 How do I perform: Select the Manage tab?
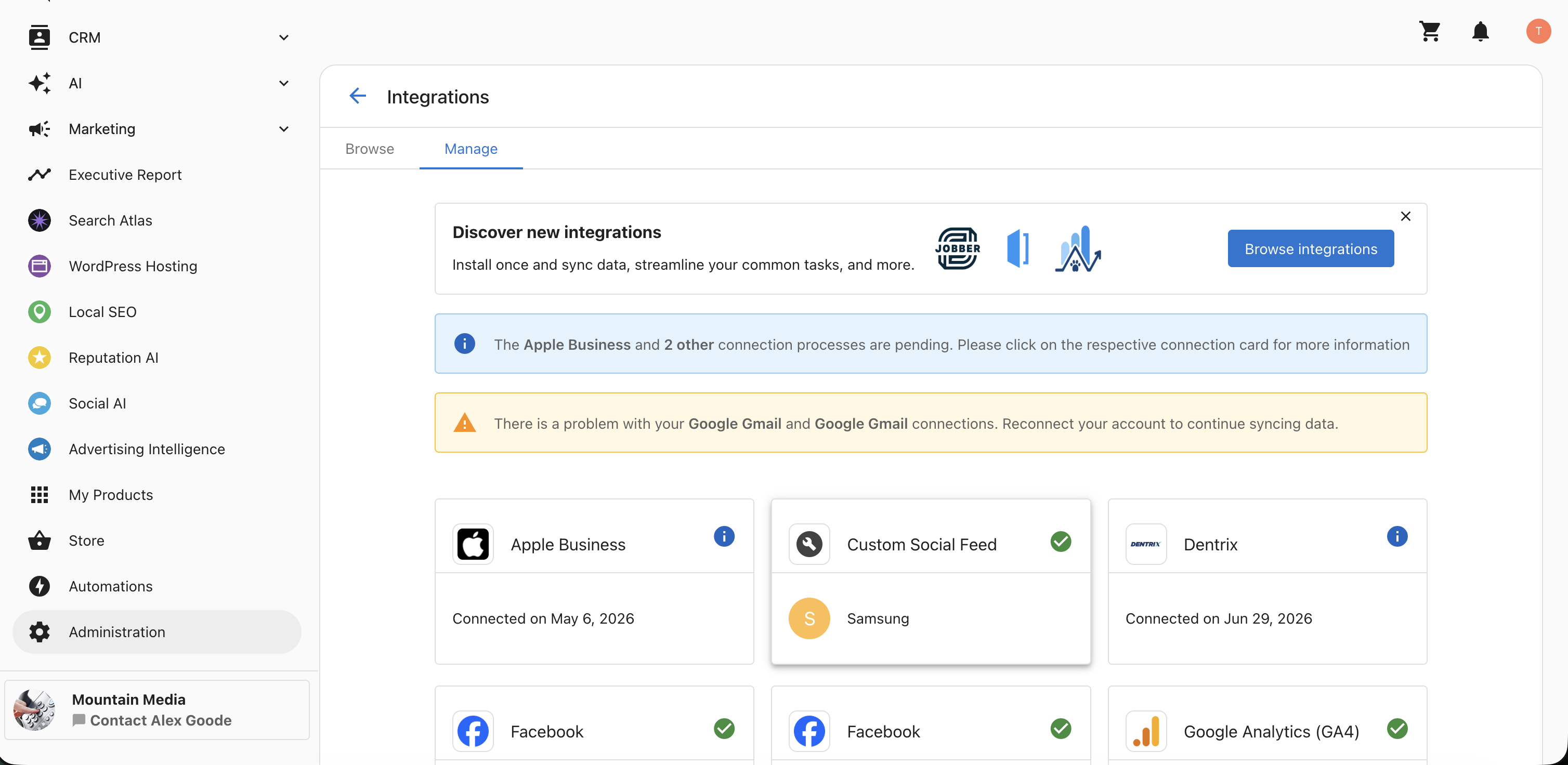[471, 149]
